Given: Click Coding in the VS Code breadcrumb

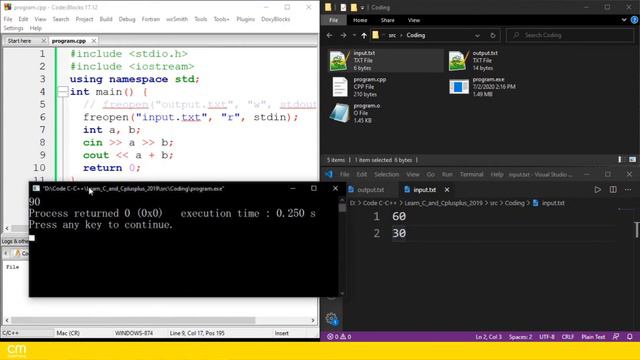Looking at the screenshot, I should tap(514, 203).
